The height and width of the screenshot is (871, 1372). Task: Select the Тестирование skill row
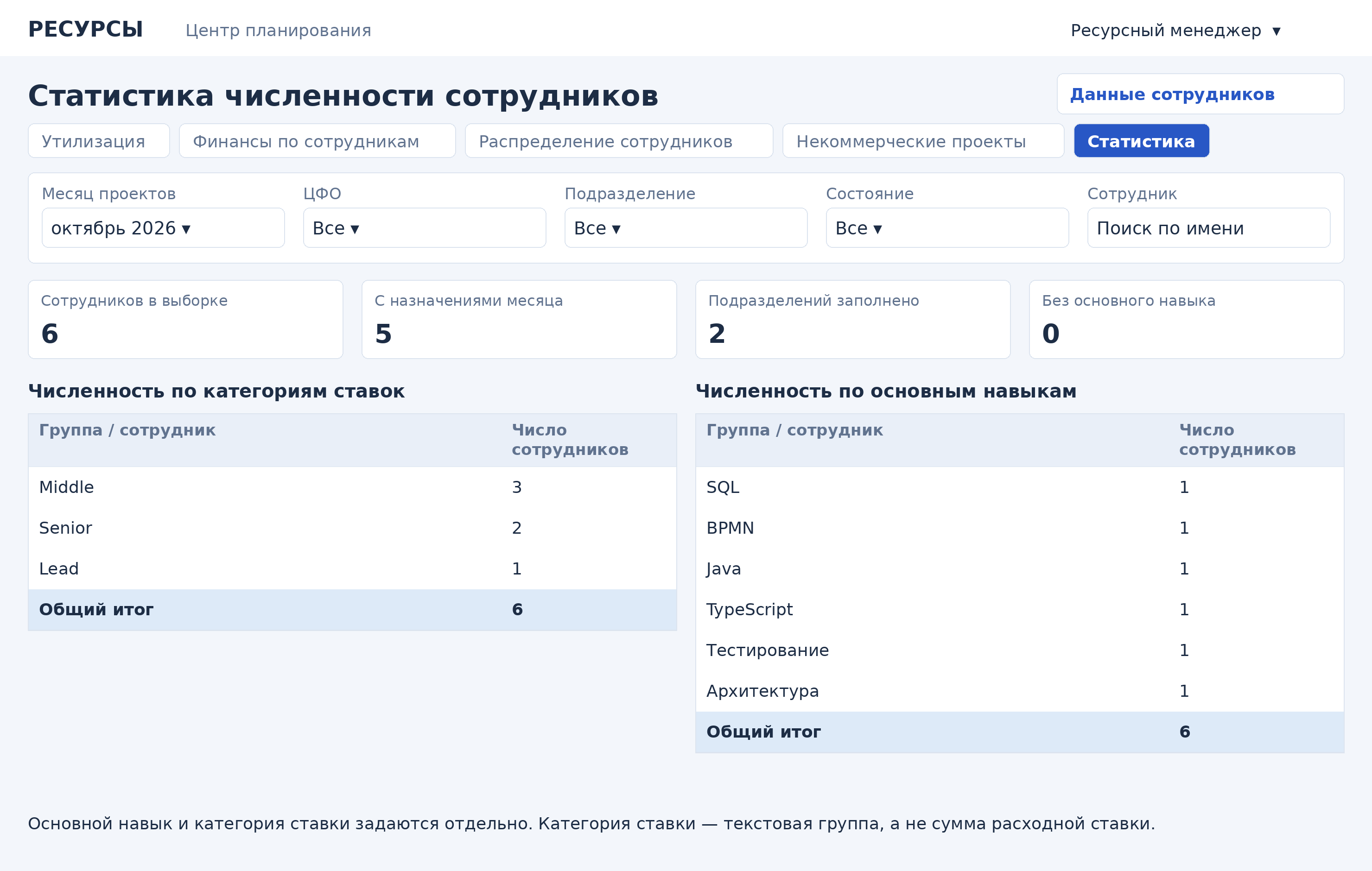(x=1019, y=650)
